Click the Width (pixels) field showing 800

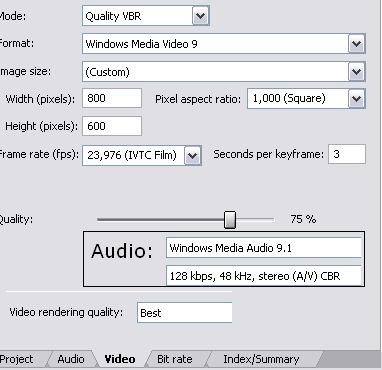click(112, 98)
